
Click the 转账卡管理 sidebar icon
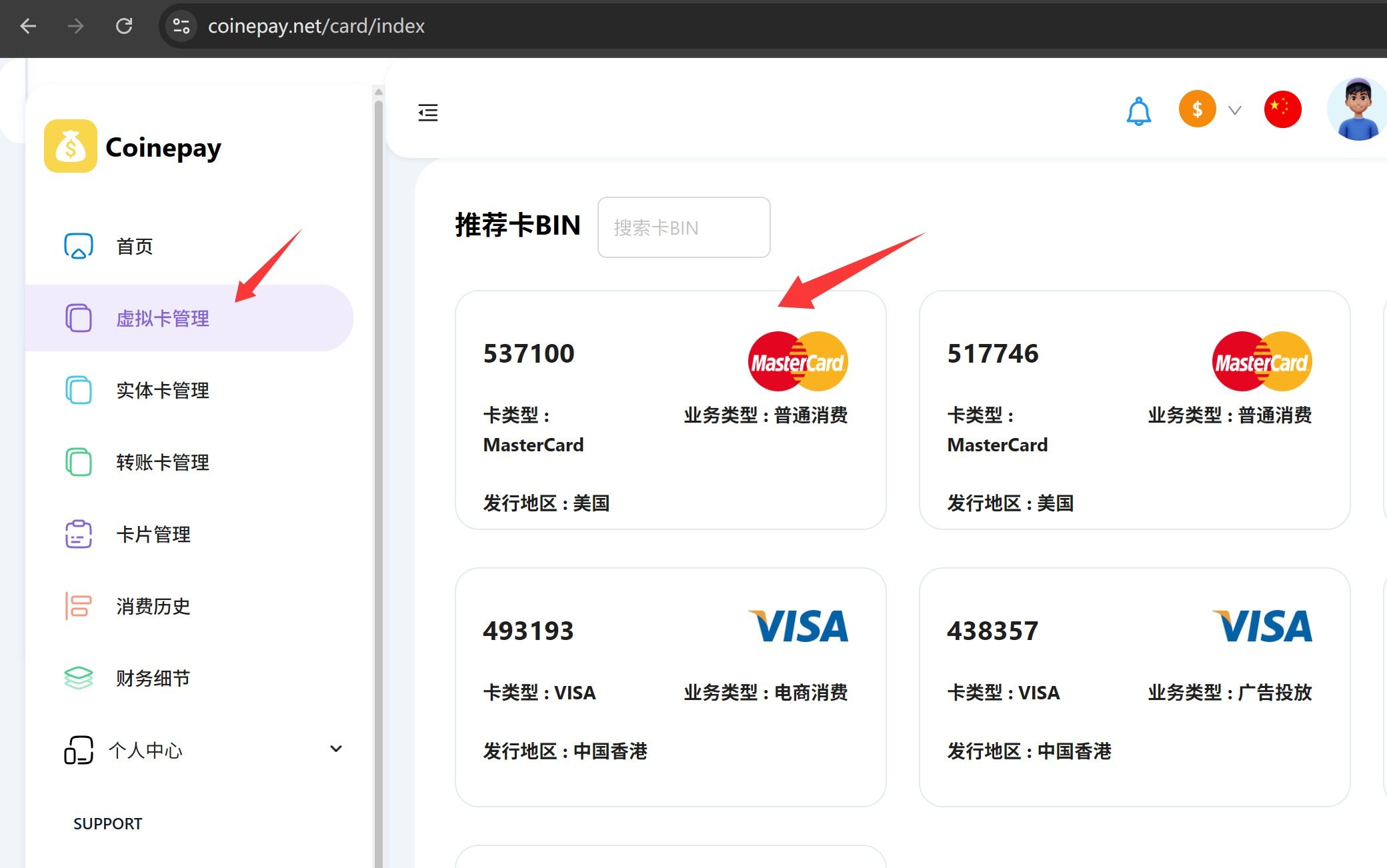pyautogui.click(x=79, y=462)
